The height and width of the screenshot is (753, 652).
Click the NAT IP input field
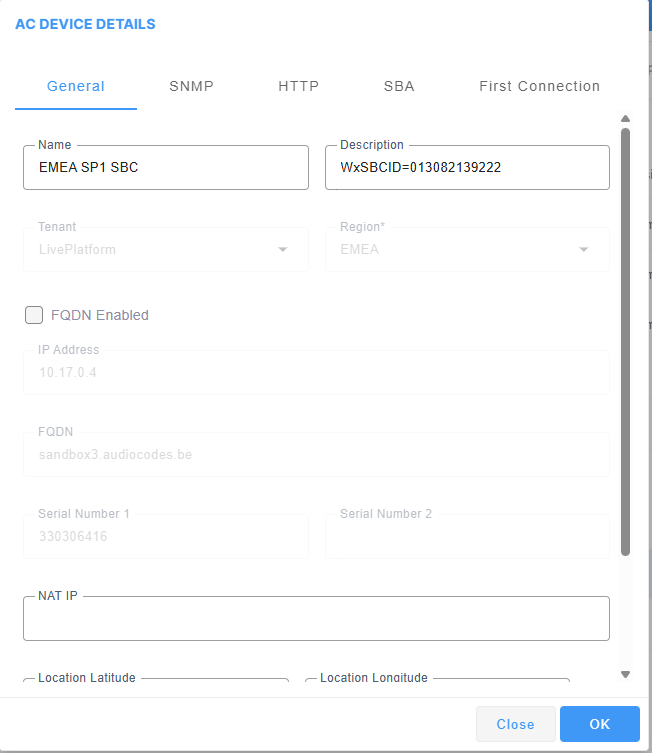316,619
